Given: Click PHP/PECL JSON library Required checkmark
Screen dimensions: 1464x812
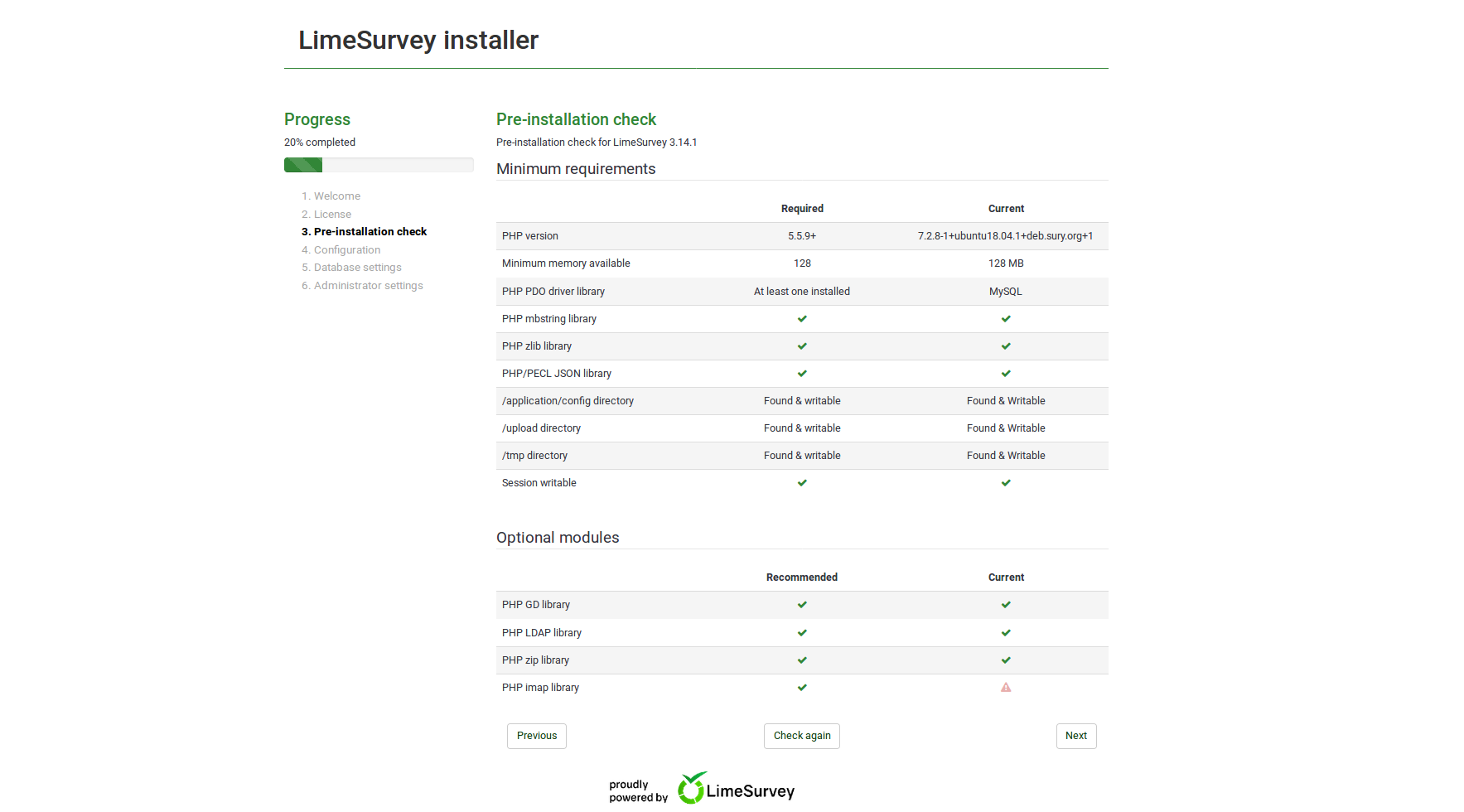Looking at the screenshot, I should pyautogui.click(x=802, y=374).
